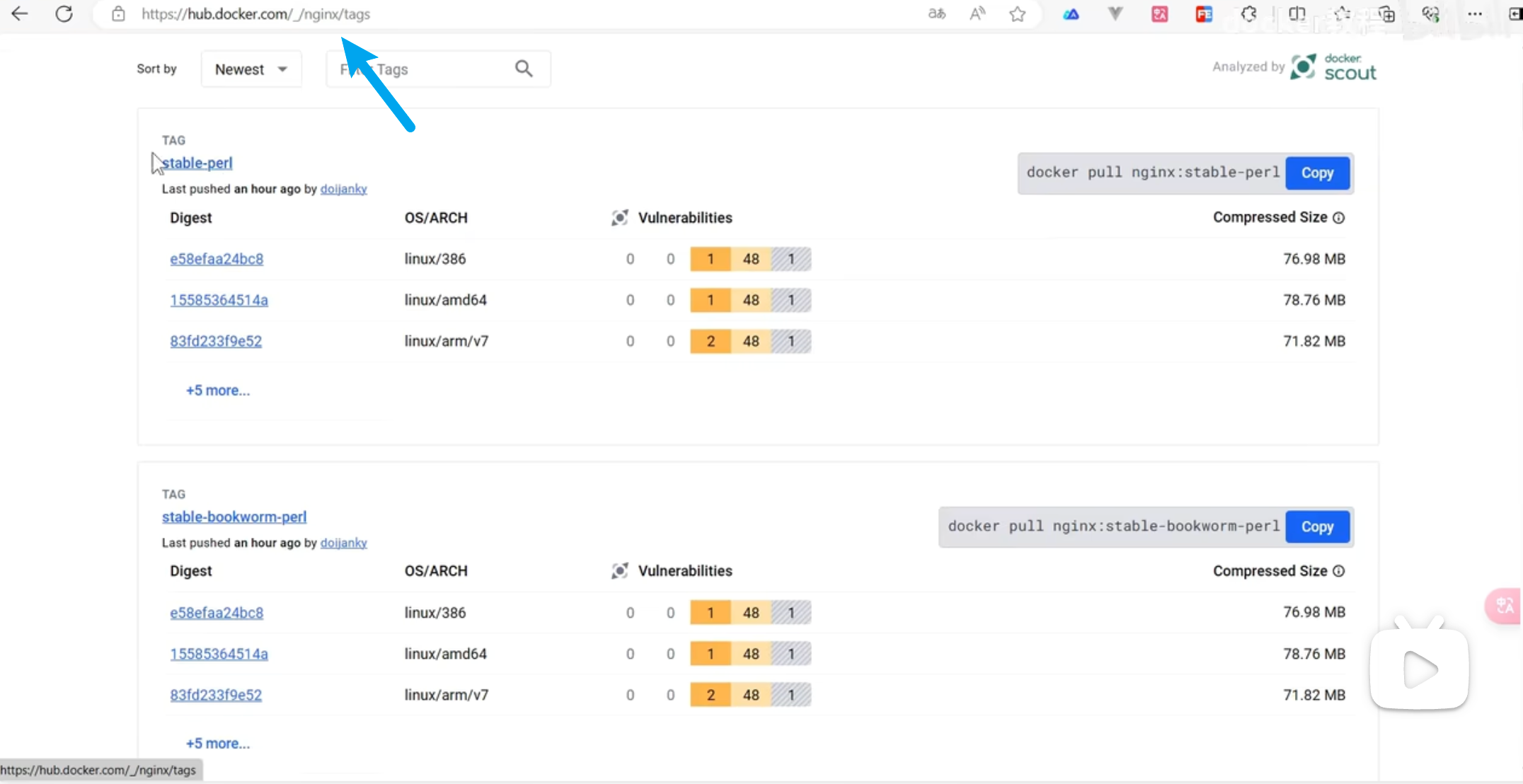Click the 71.82 MB size under stable-bookworm-perl
The width and height of the screenshot is (1523, 784).
point(1314,695)
